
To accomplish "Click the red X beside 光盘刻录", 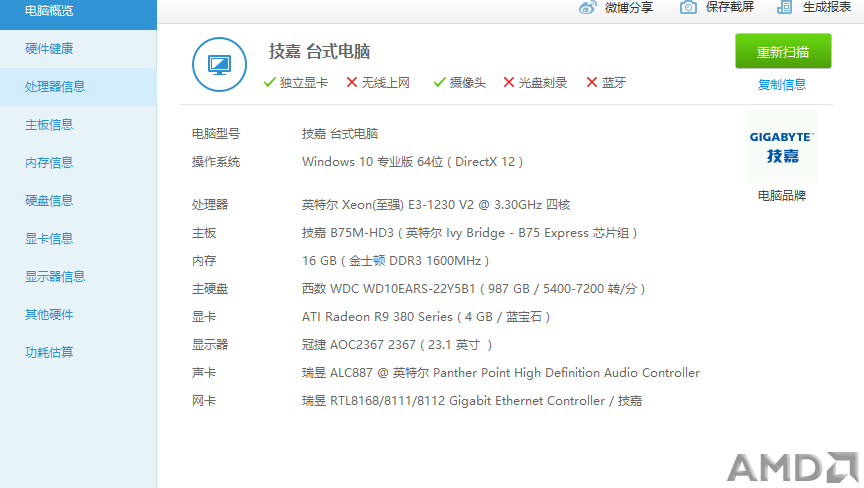I will point(509,83).
